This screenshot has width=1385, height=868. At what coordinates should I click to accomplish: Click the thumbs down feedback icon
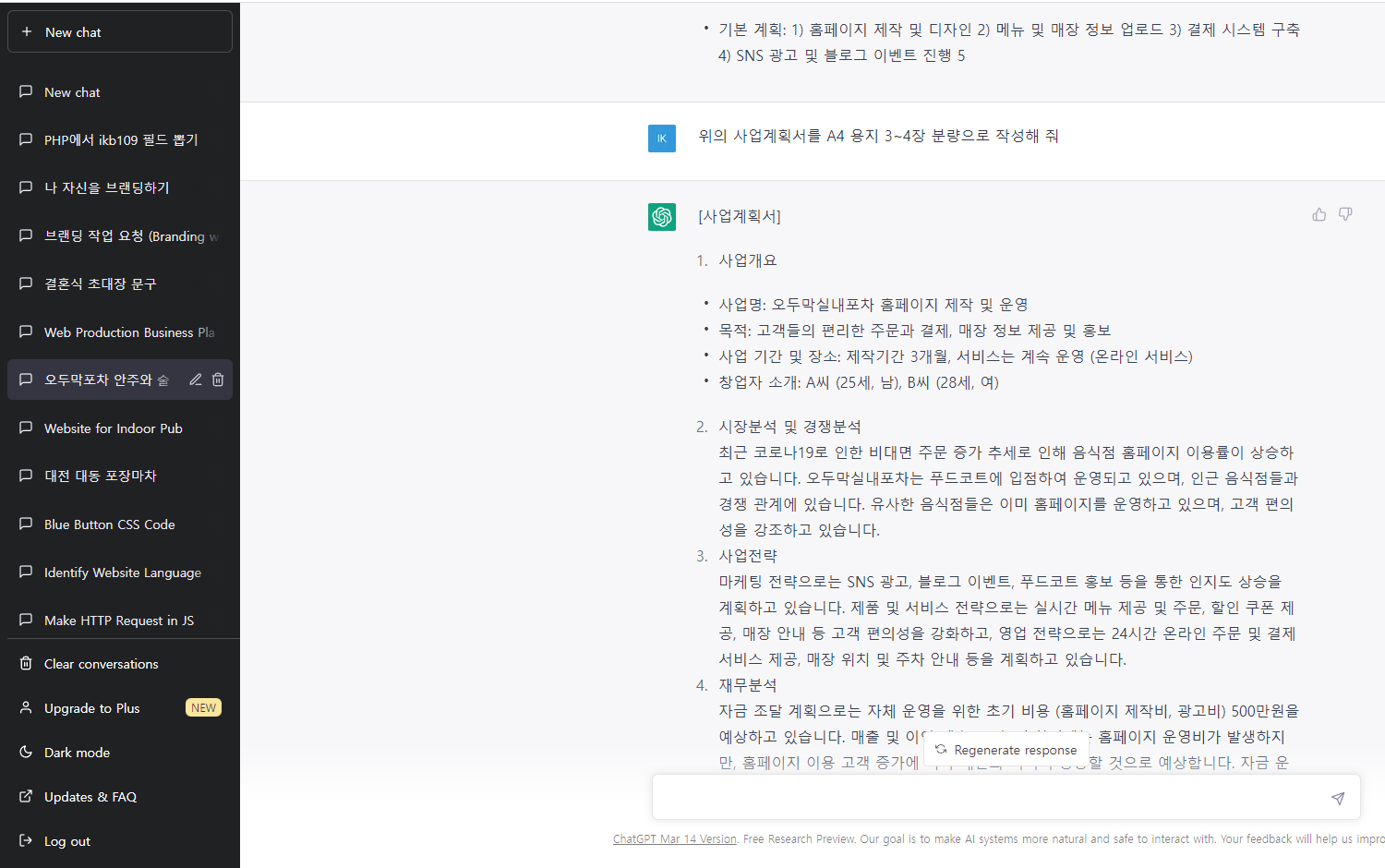(1345, 214)
